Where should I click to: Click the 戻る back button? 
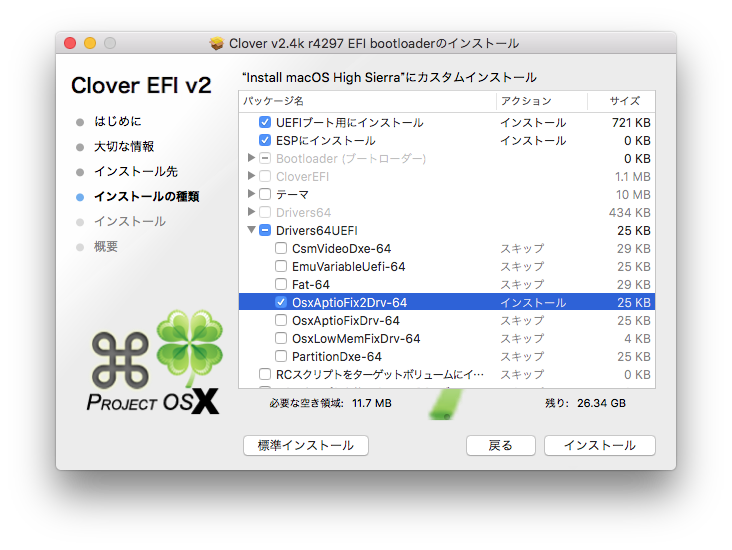coord(500,445)
